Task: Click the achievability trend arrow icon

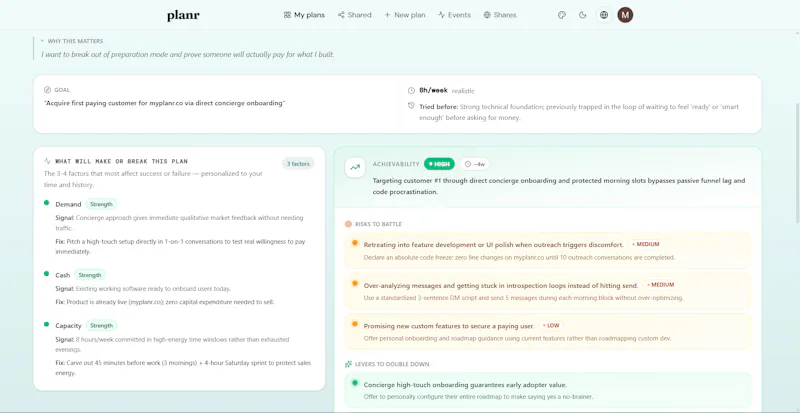Action: [x=355, y=167]
